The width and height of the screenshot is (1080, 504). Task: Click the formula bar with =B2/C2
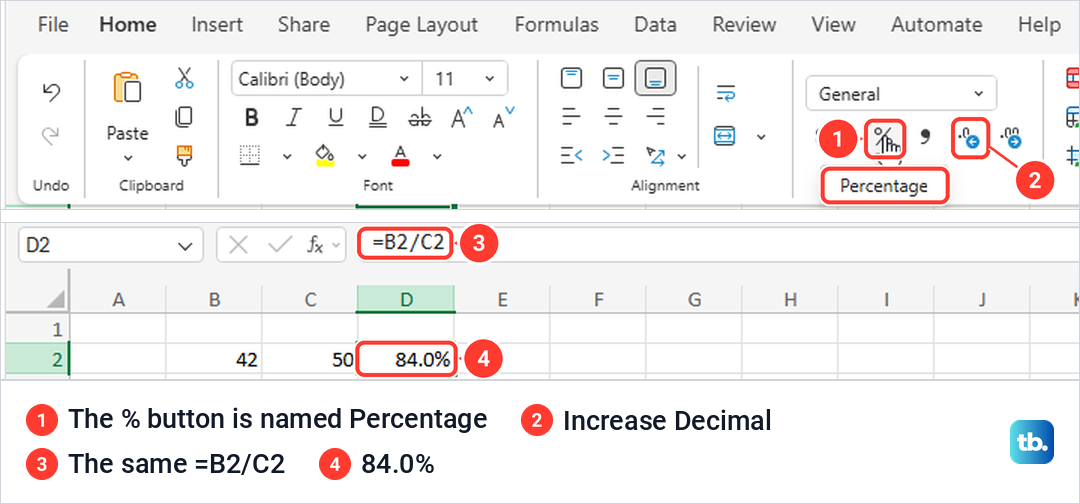coord(716,244)
